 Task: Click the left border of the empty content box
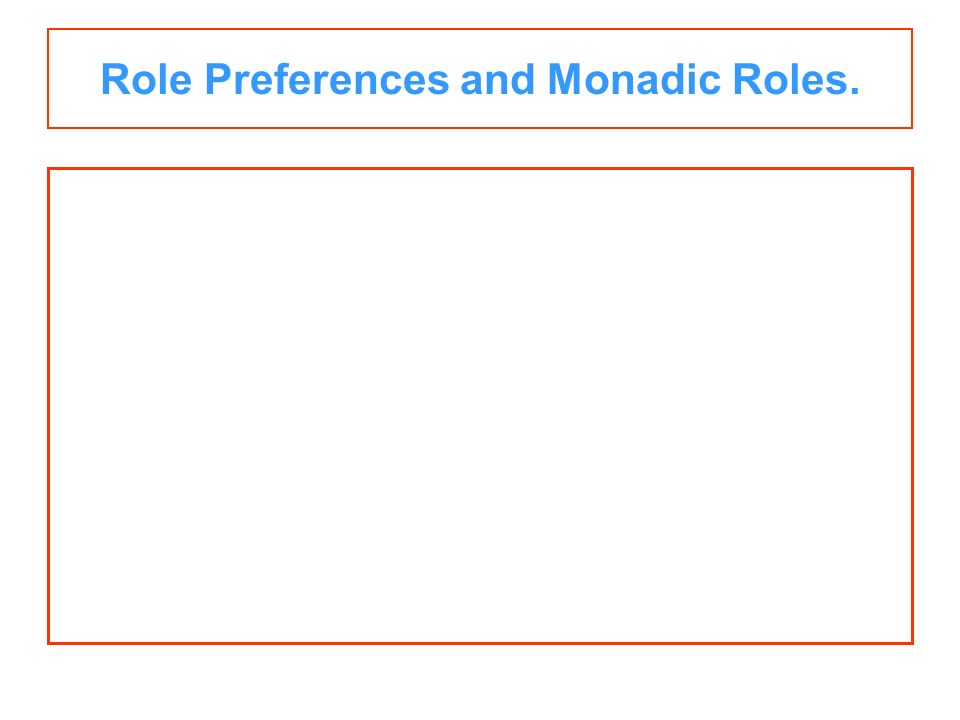48,406
